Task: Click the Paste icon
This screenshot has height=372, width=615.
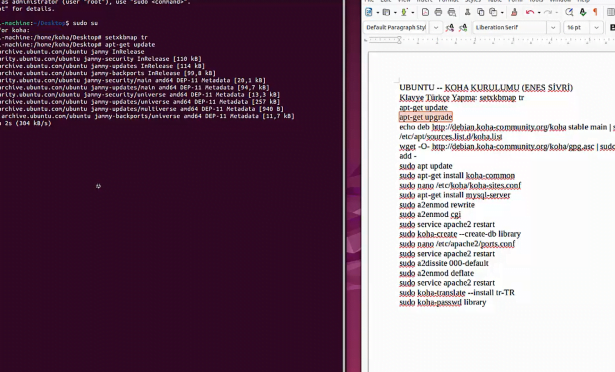Action: (493, 13)
